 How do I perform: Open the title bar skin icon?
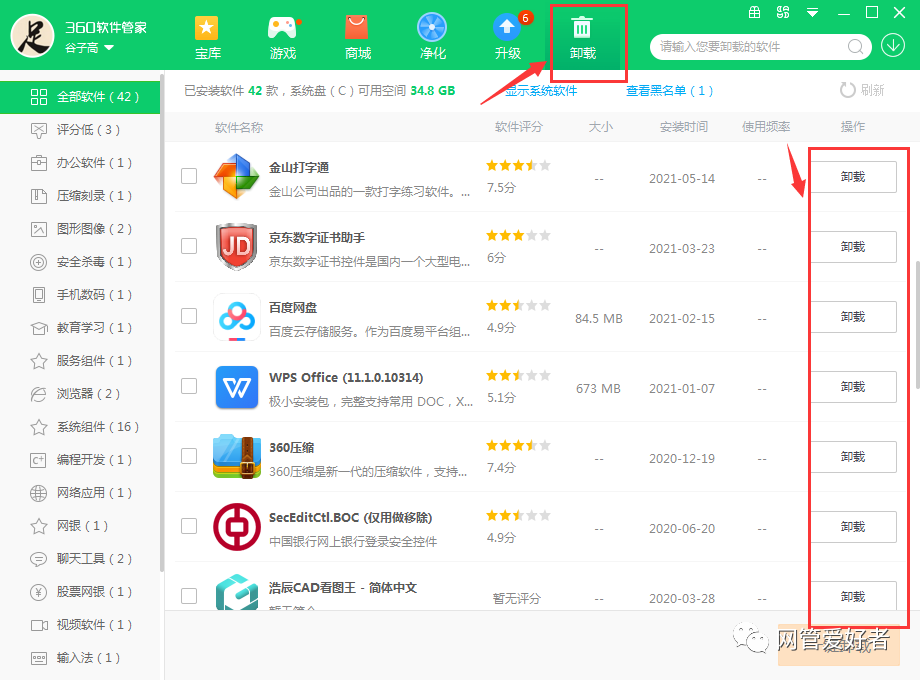point(783,12)
